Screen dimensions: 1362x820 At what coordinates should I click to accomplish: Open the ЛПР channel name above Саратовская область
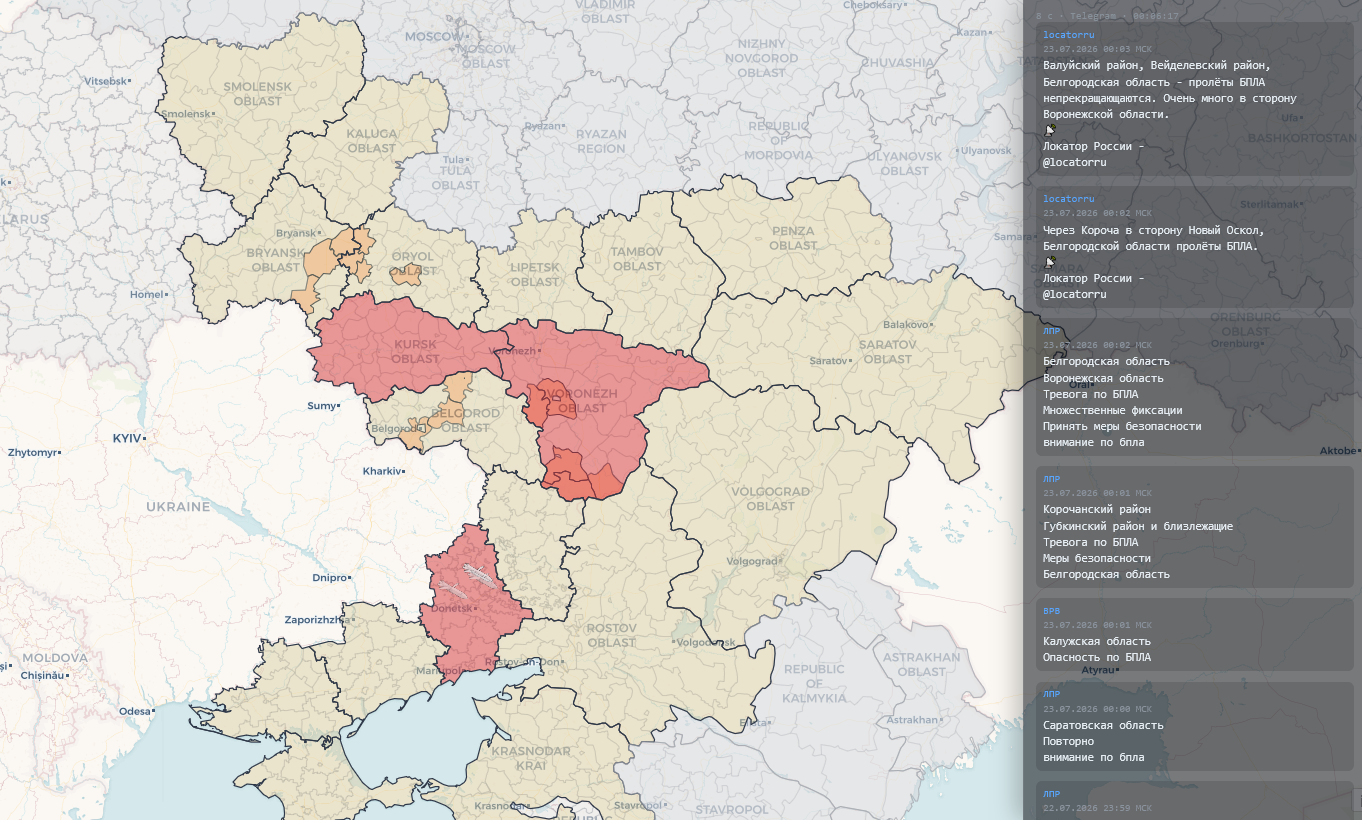click(1052, 694)
